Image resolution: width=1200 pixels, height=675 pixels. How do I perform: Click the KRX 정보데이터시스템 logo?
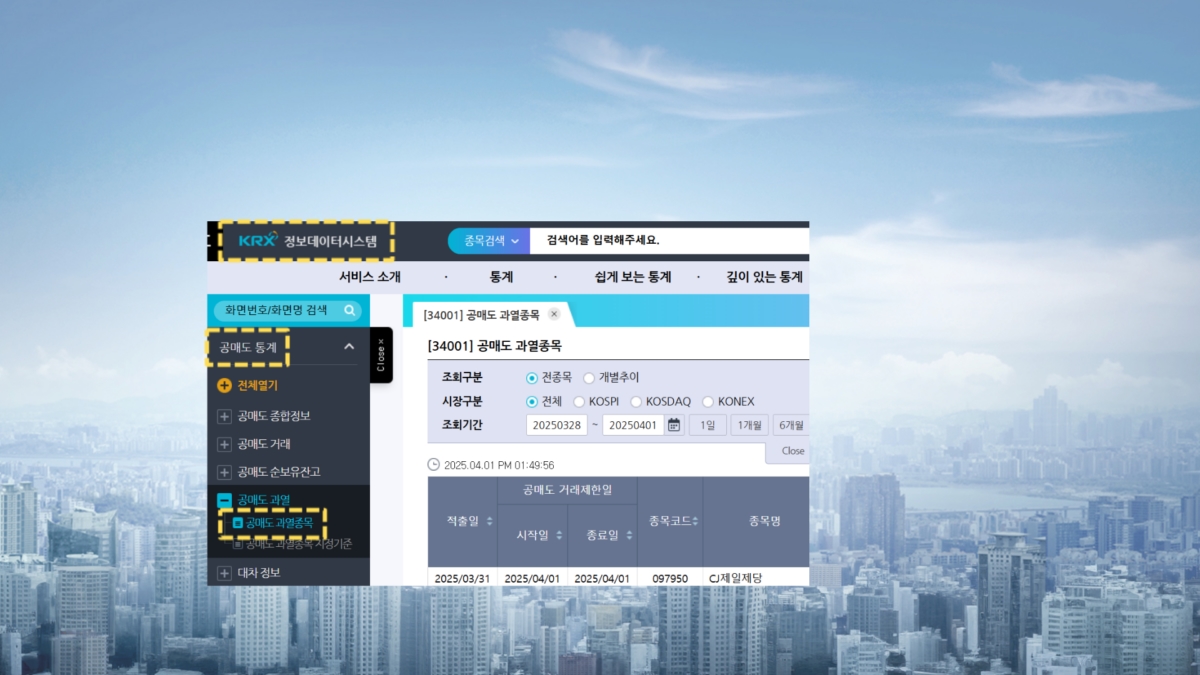point(308,241)
